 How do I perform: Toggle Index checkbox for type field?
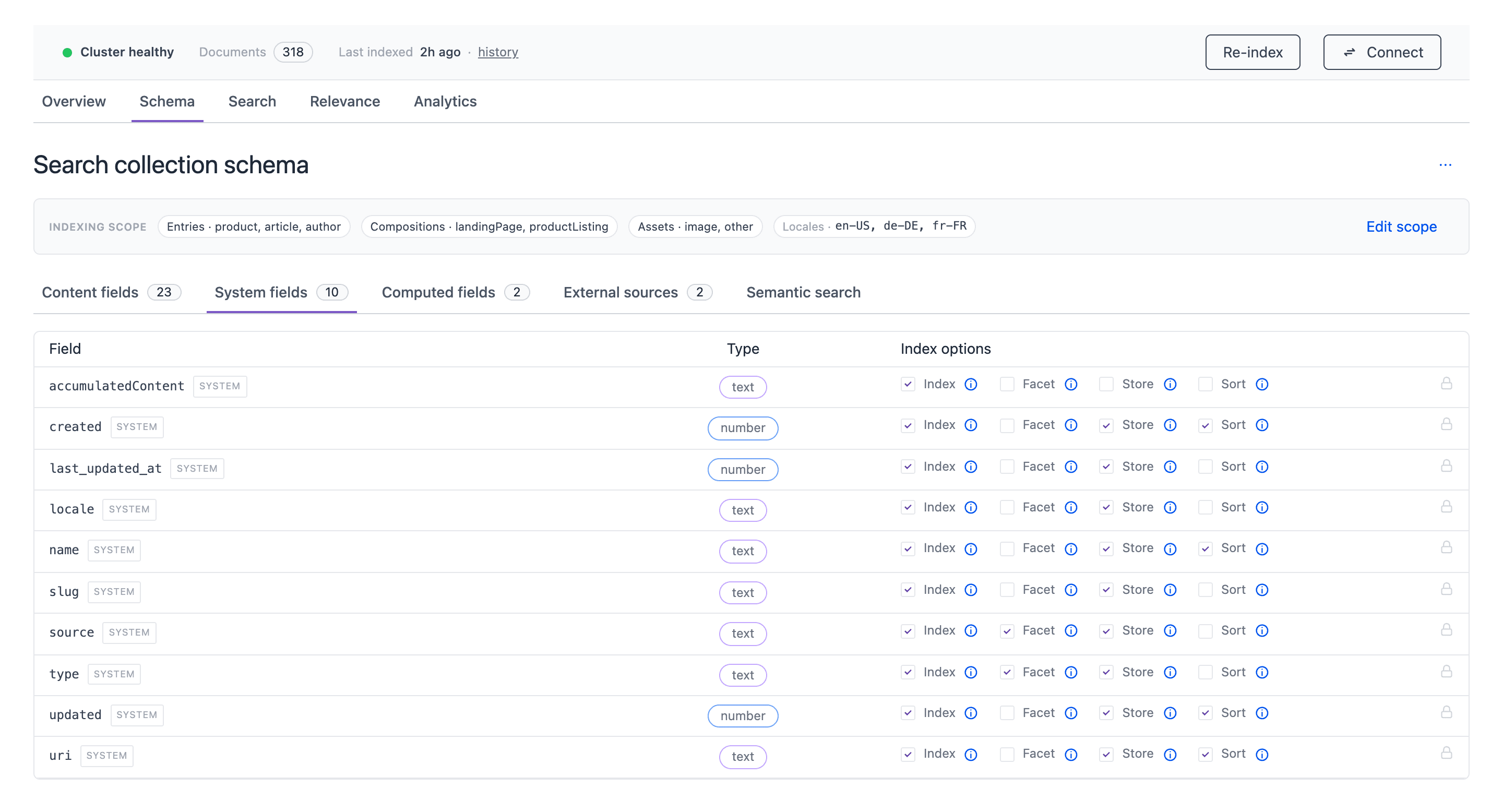[x=908, y=673]
